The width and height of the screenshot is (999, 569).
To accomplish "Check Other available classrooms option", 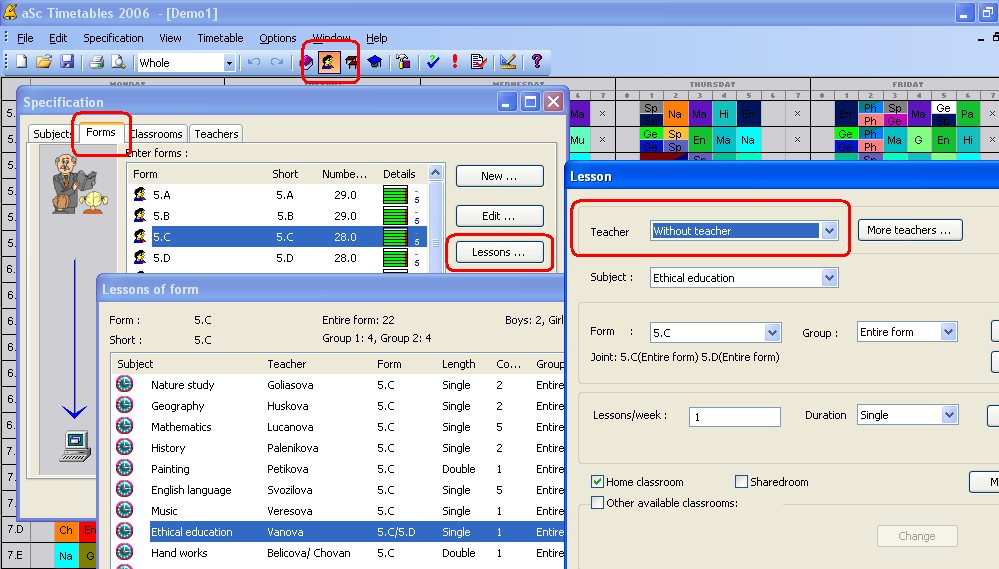I will pos(598,503).
